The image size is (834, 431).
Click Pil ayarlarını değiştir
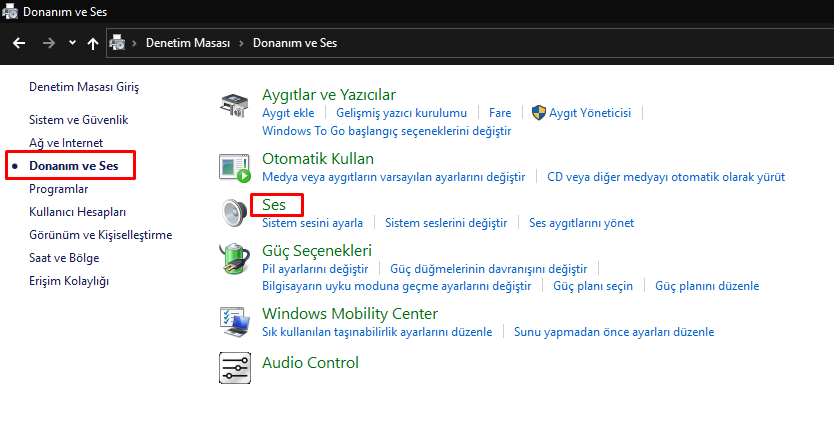point(315,269)
